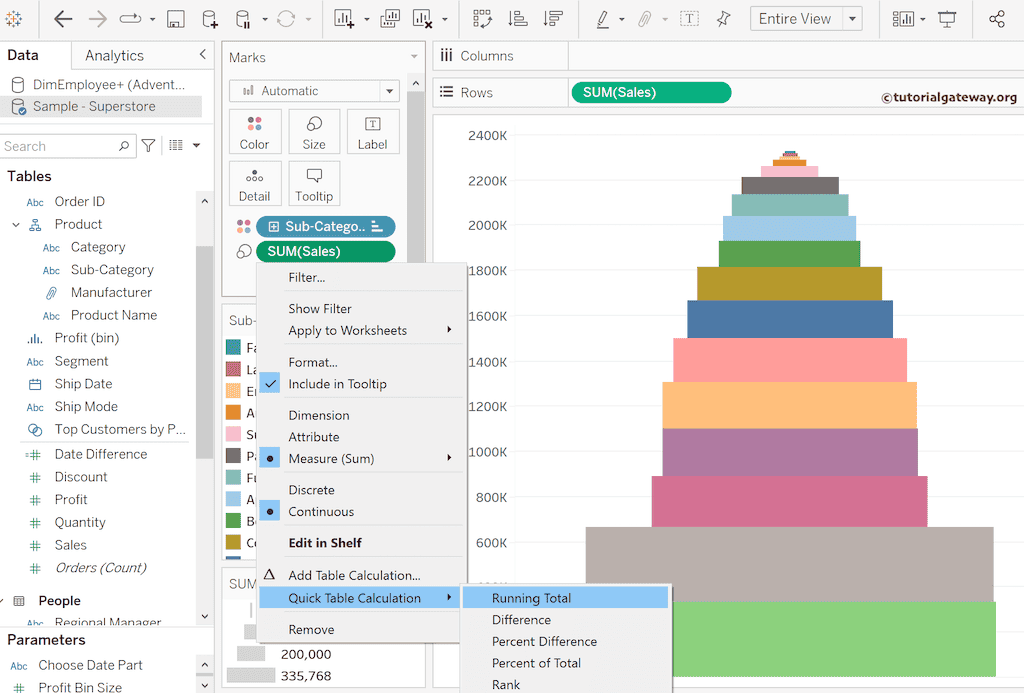
Task: Click the Save toolbar icon
Action: click(175, 19)
